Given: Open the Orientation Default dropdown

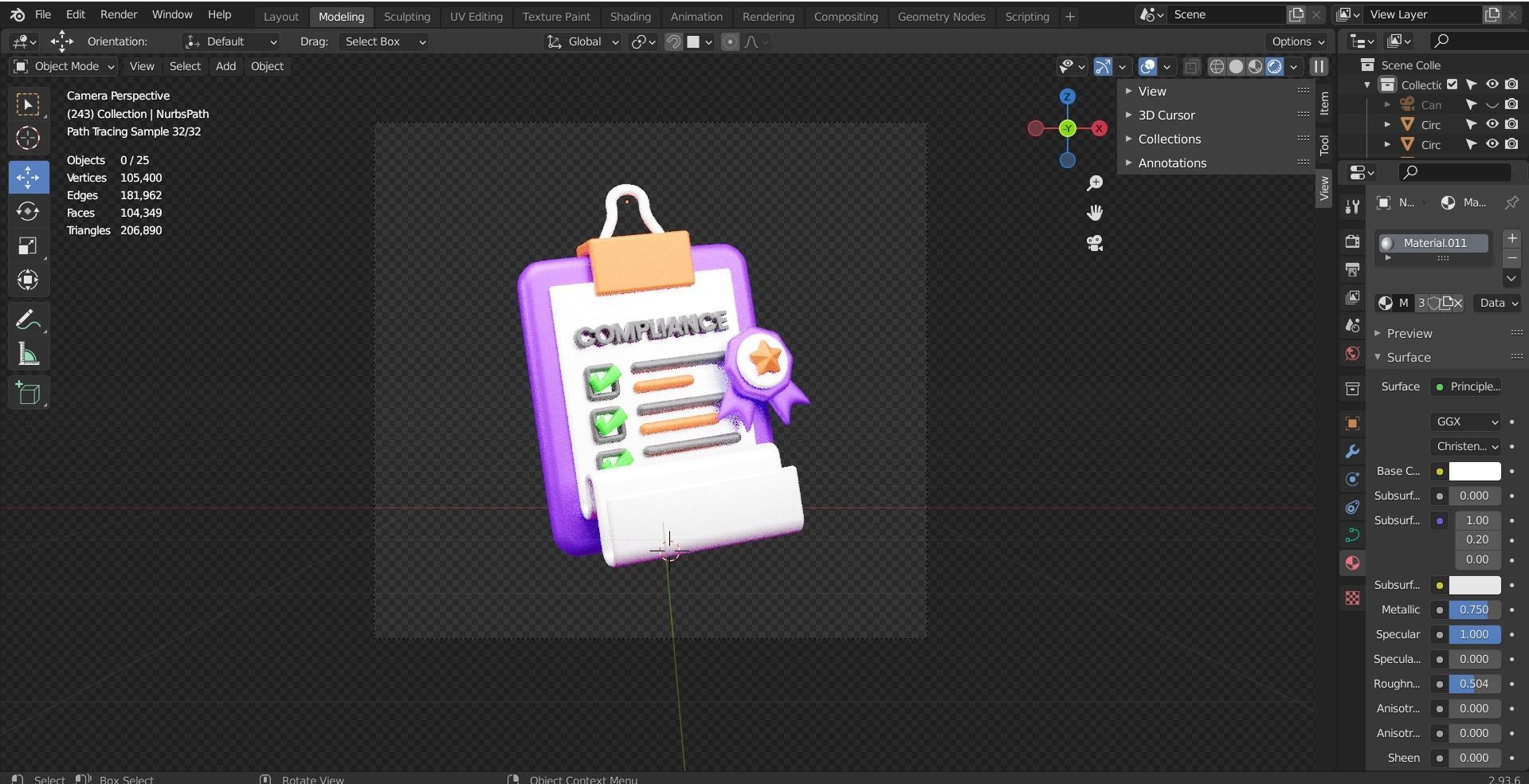Looking at the screenshot, I should click(230, 41).
